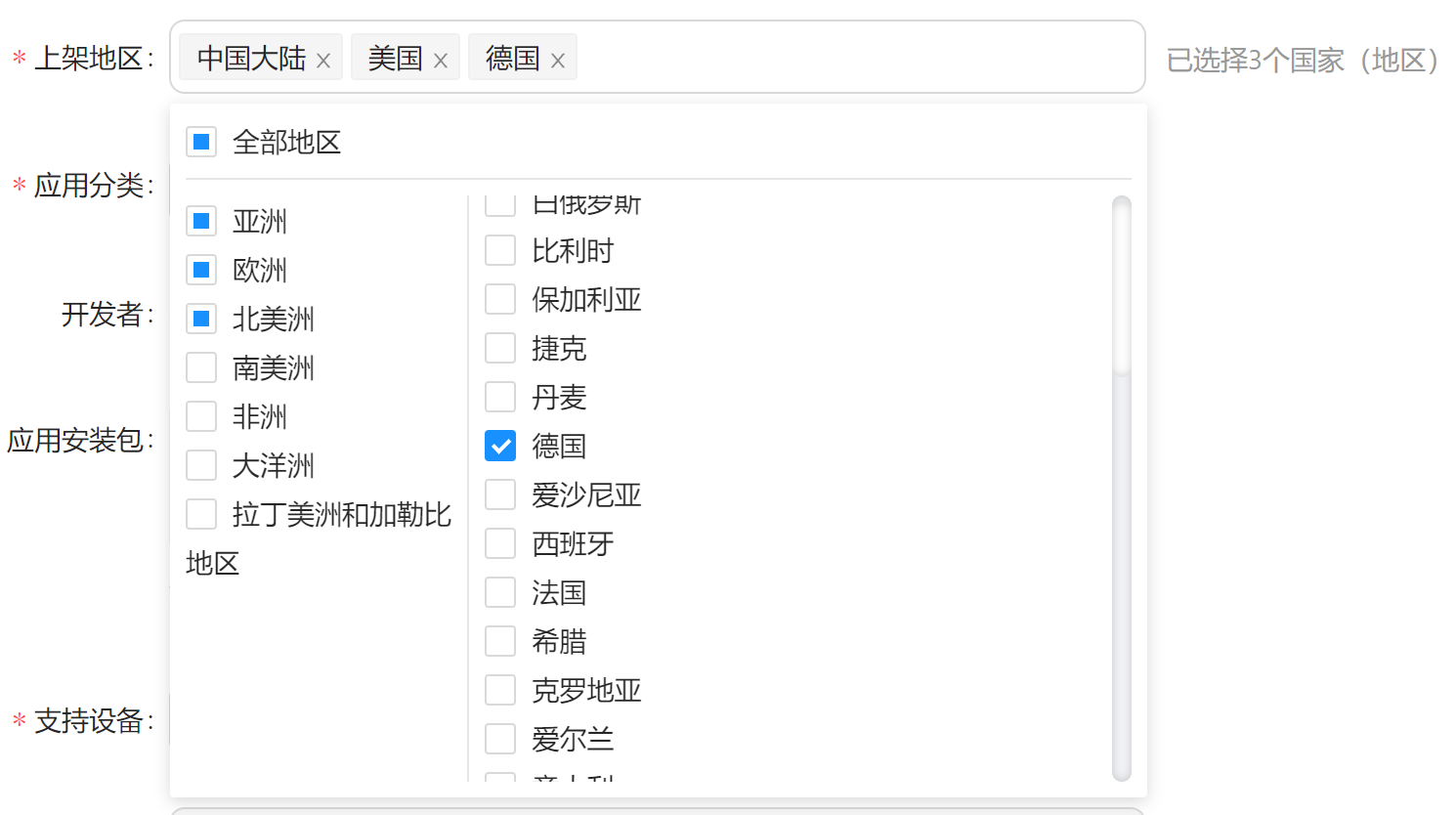Toggle the 北美洲 region checkbox

(x=201, y=320)
